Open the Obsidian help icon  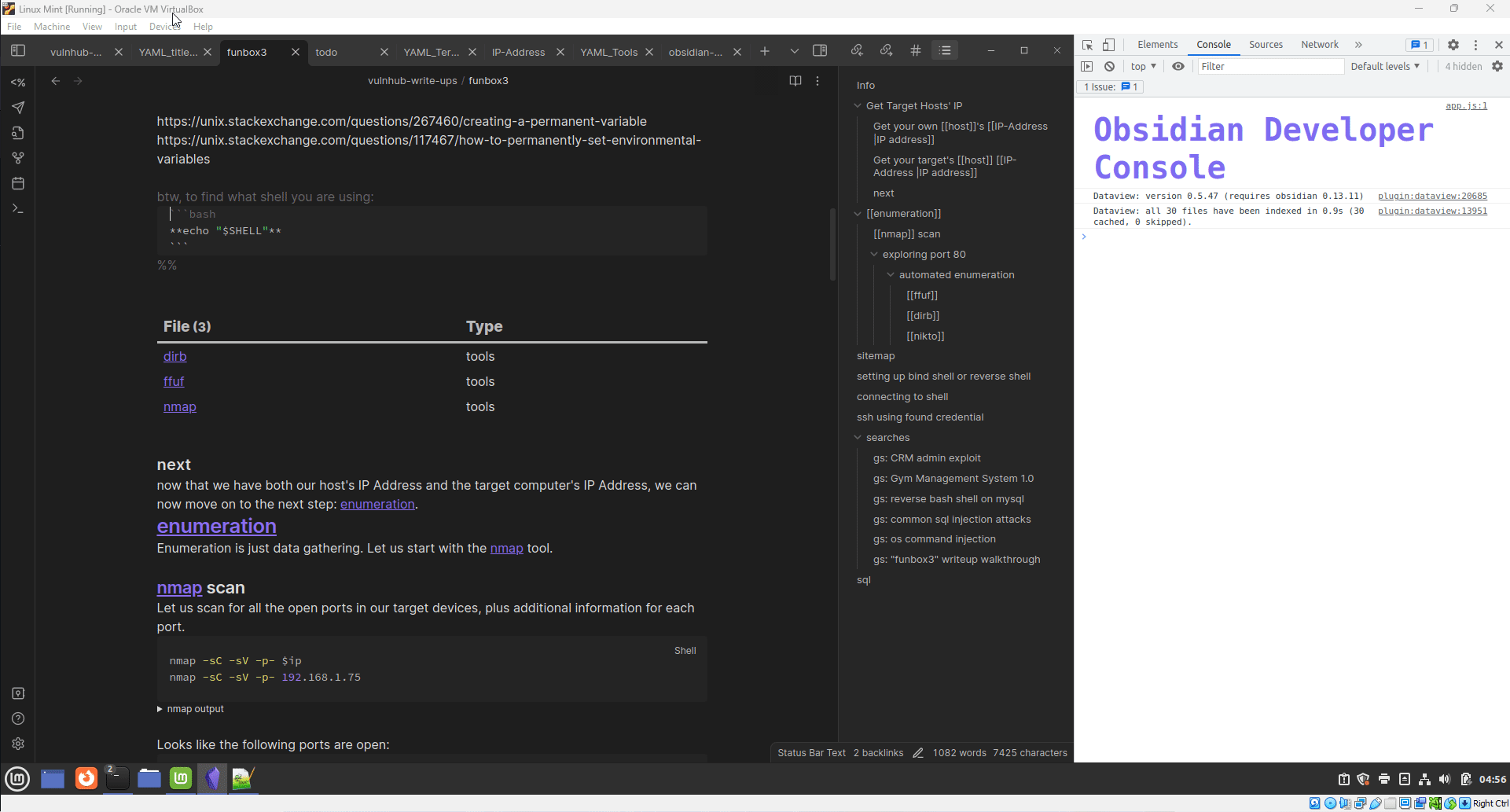pyautogui.click(x=18, y=718)
